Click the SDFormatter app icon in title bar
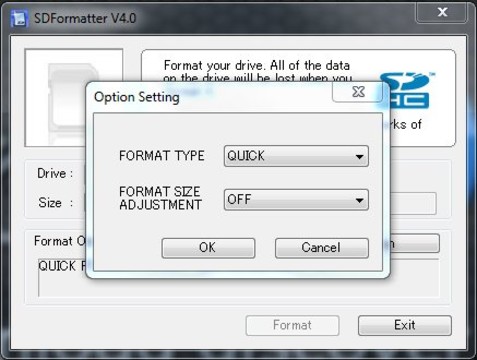Screen dimensions: 477x360 (18, 18)
